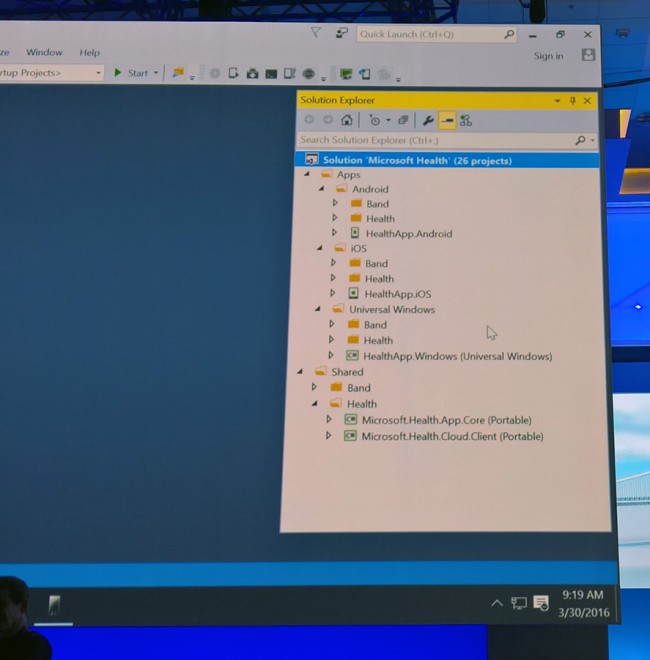650x660 pixels.
Task: Open Solution Explorer window options dropdown arrow
Action: point(557,101)
